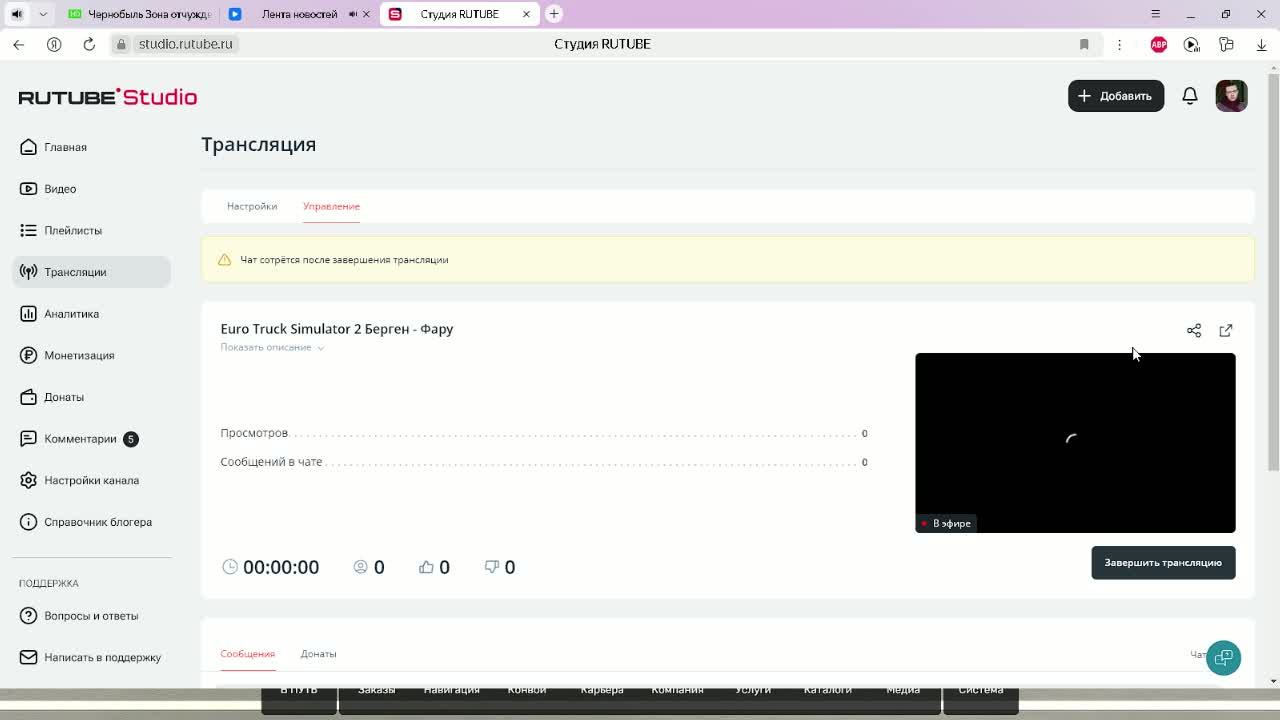Select Трансляции in the sidebar
The image size is (1280, 720).
(x=91, y=272)
